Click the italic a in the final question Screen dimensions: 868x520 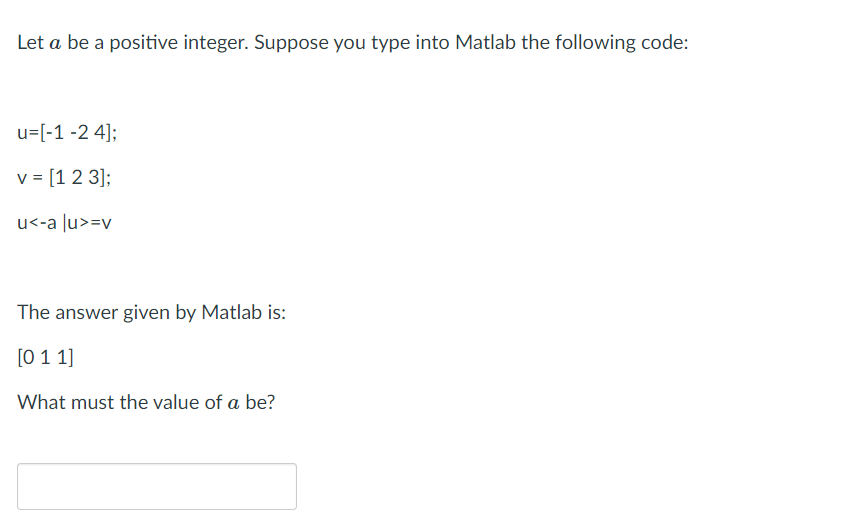point(234,403)
